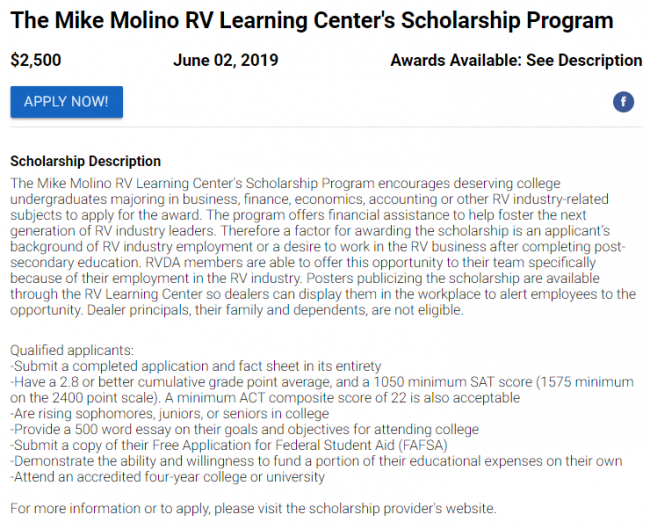Select the Scholarship Description heading
The height and width of the screenshot is (529, 650).
pos(85,161)
